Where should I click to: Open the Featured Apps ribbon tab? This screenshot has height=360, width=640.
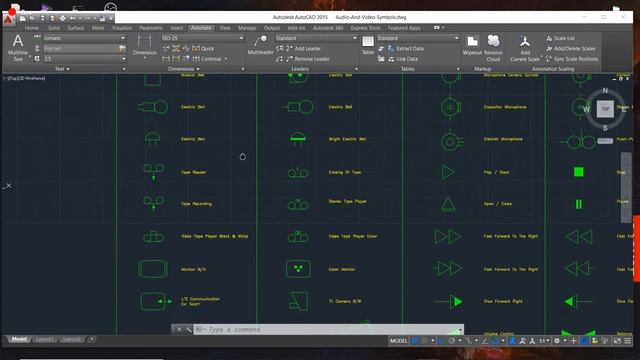click(x=404, y=28)
